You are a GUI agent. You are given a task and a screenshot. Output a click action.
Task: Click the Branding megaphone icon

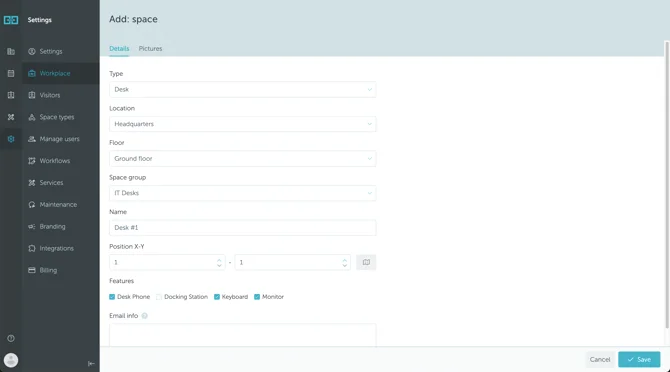point(32,226)
